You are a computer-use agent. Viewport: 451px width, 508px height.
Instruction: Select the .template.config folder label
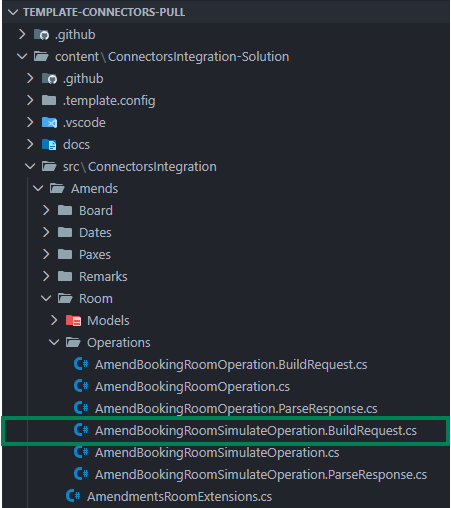(x=109, y=101)
